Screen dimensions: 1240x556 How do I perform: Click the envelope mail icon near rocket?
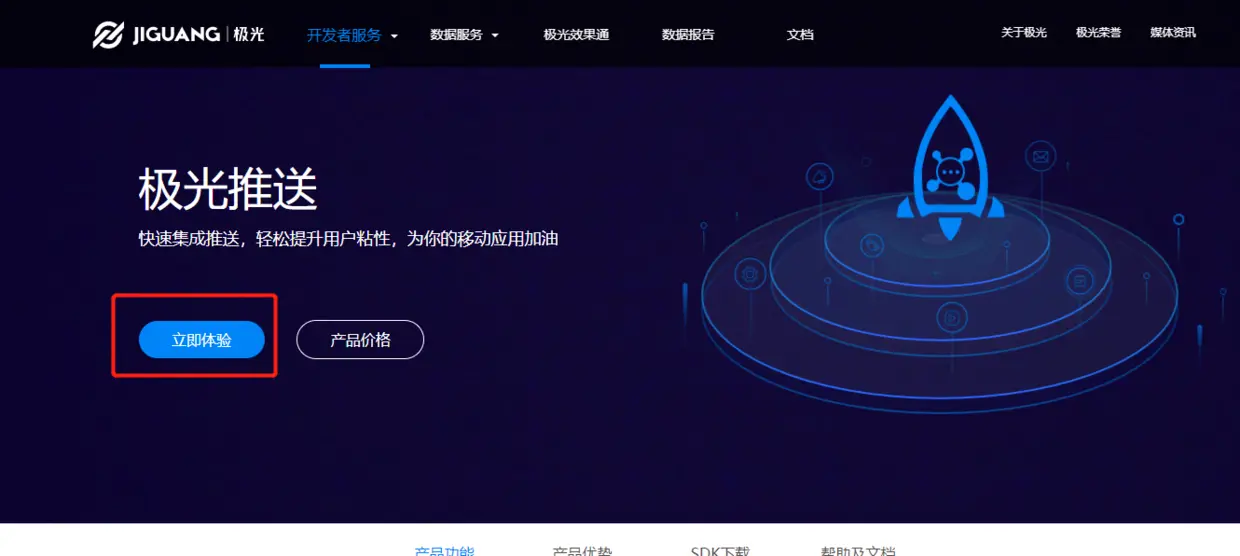[1040, 156]
